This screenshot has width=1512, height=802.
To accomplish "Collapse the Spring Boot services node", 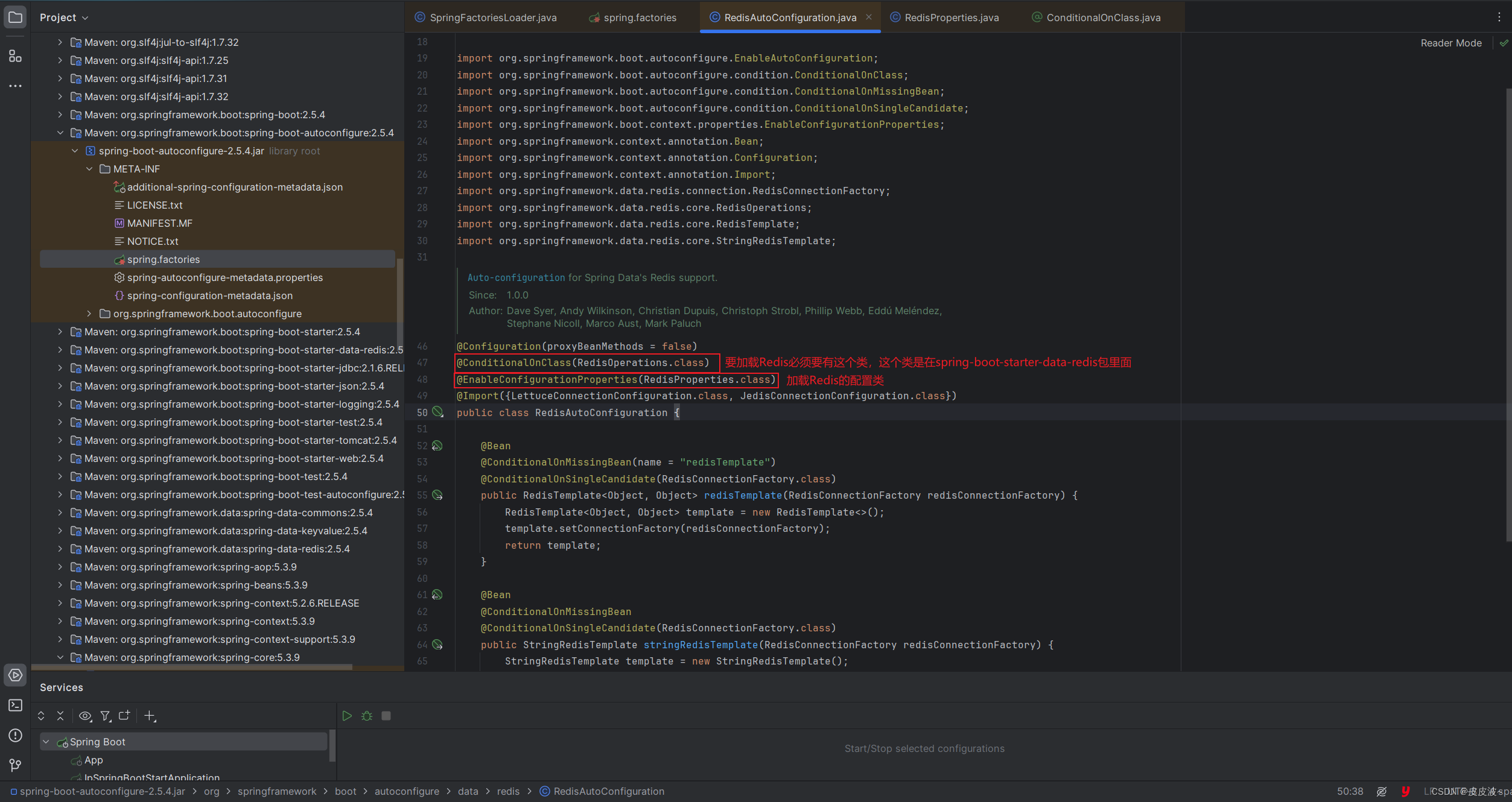I will pyautogui.click(x=46, y=742).
